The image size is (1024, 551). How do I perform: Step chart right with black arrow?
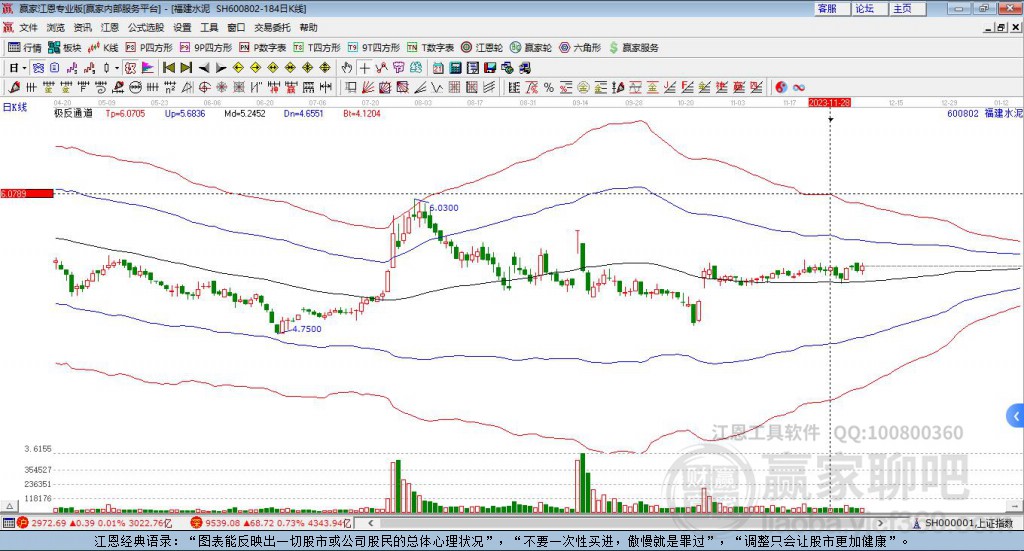[x=221, y=68]
